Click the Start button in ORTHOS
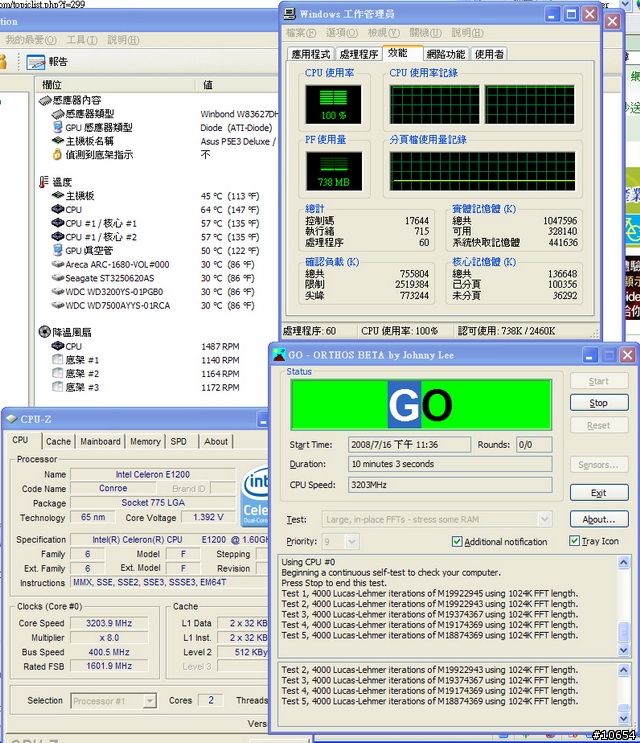 tap(599, 381)
